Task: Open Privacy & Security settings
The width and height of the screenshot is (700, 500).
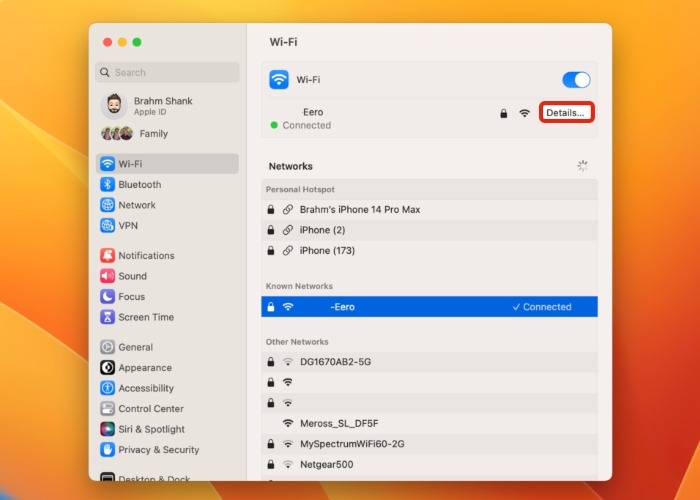Action: pyautogui.click(x=158, y=450)
